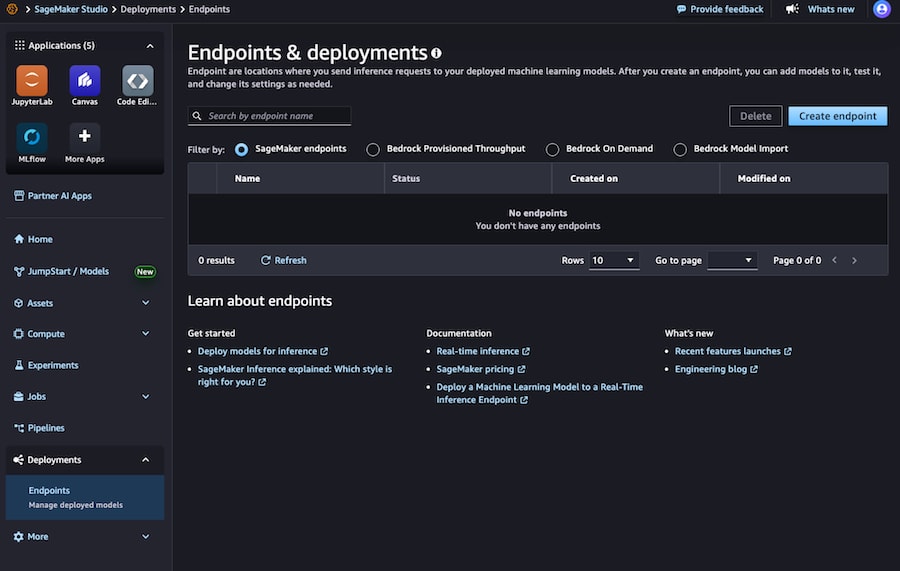Select Bedrock Model Import radio

[680, 149]
